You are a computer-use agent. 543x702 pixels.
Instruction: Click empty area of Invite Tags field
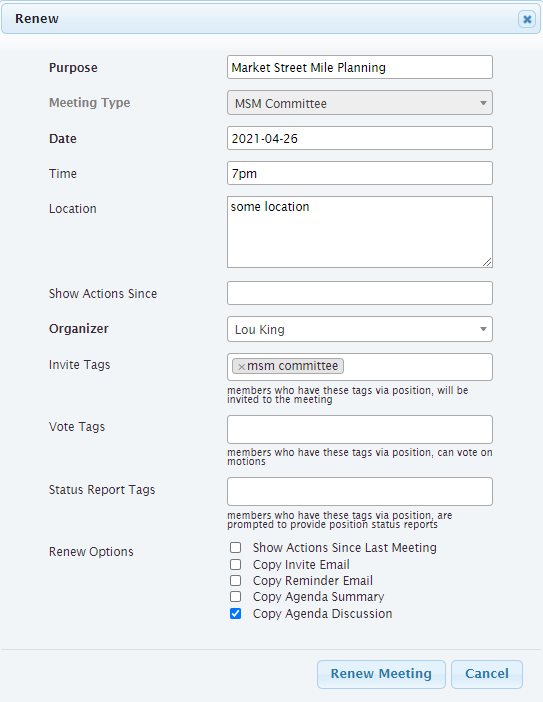(x=417, y=367)
